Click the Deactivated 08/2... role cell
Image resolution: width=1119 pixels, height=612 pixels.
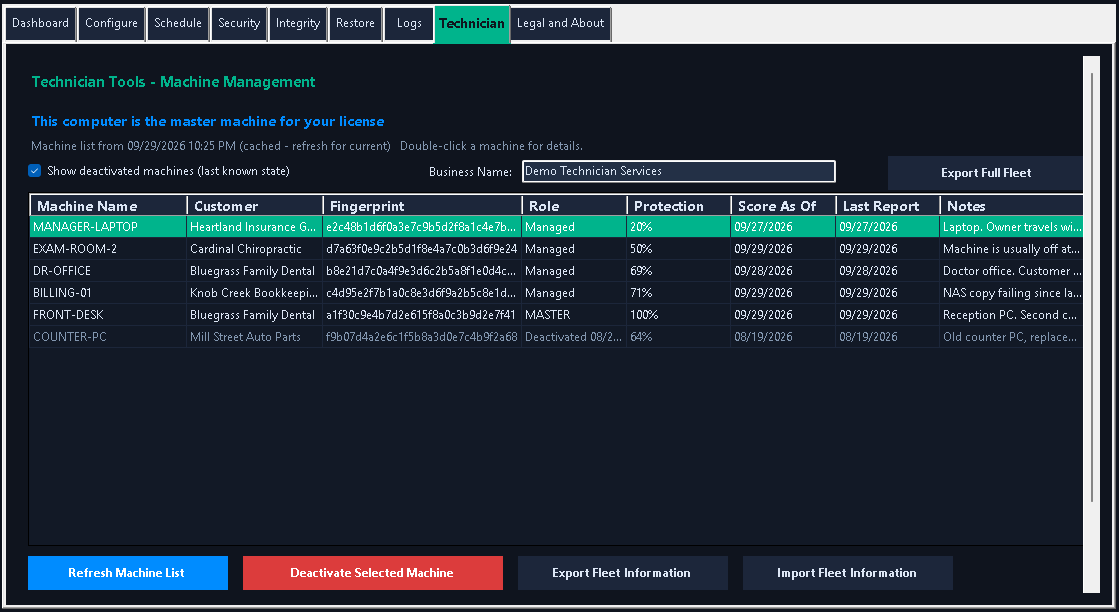coord(574,337)
